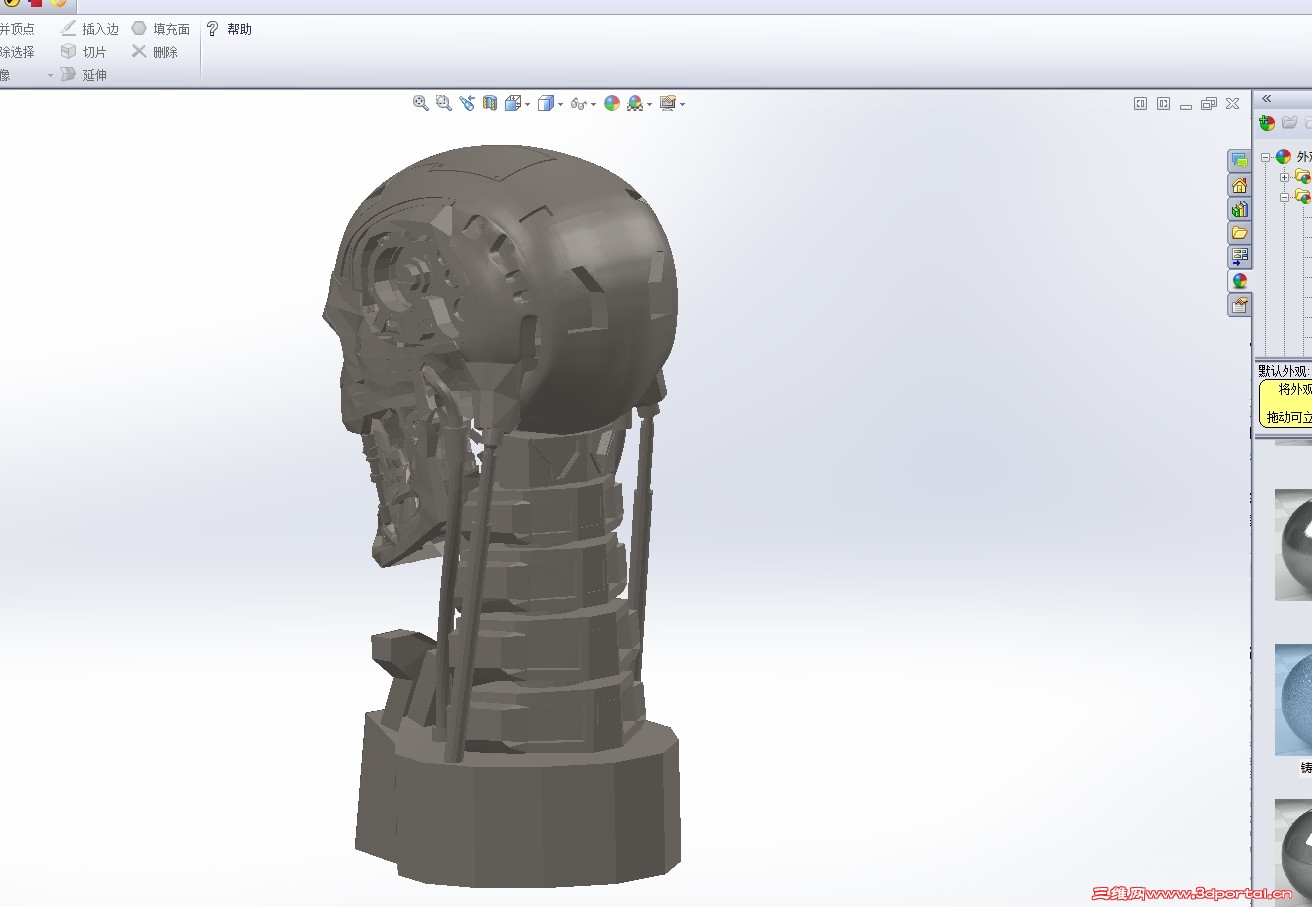Image resolution: width=1312 pixels, height=907 pixels.
Task: Click the yellow-black check icon at top-left
Action: coord(13,3)
